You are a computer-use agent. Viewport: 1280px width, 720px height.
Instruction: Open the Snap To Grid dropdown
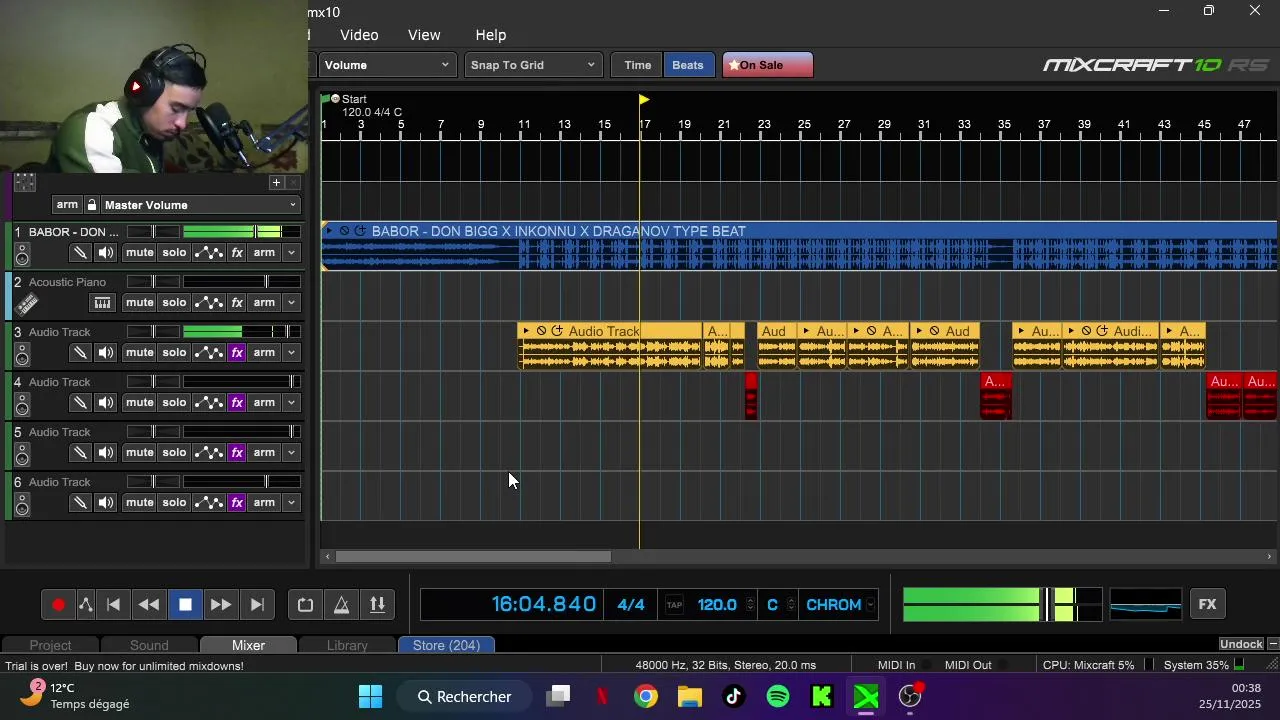click(533, 65)
